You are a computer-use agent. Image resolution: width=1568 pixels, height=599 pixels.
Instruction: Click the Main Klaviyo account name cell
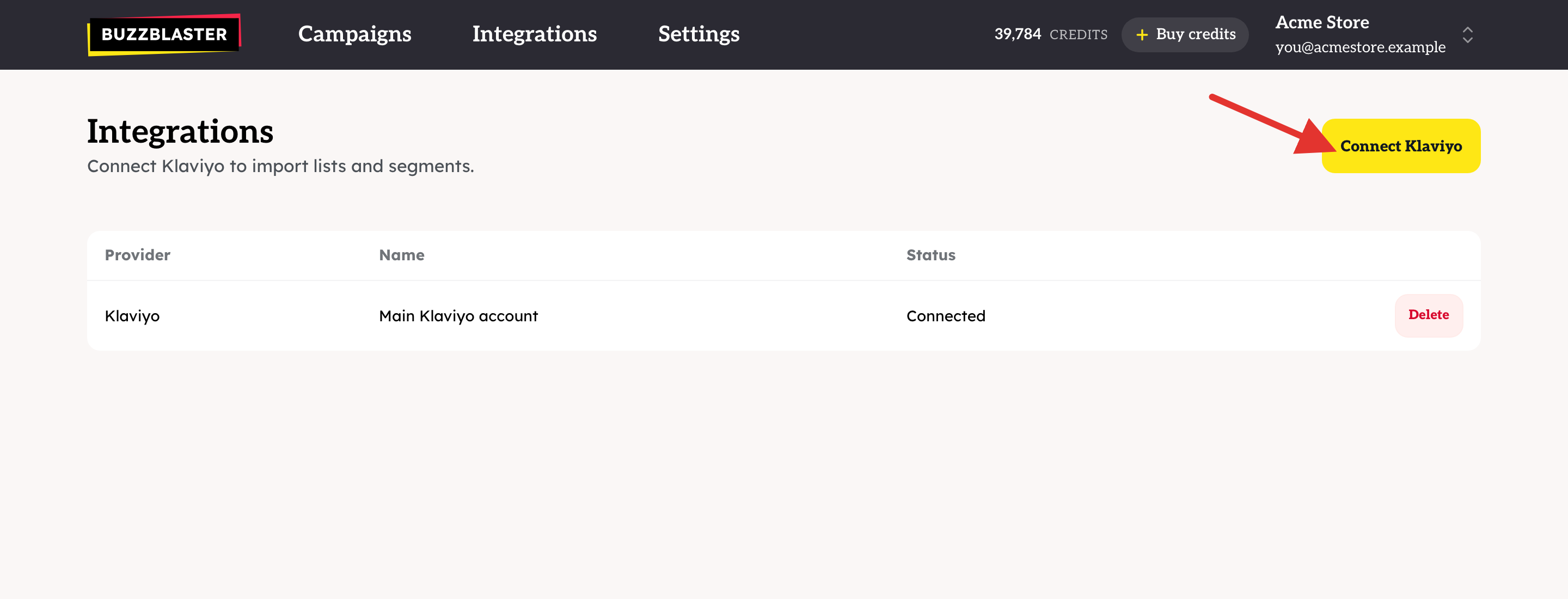pos(458,316)
